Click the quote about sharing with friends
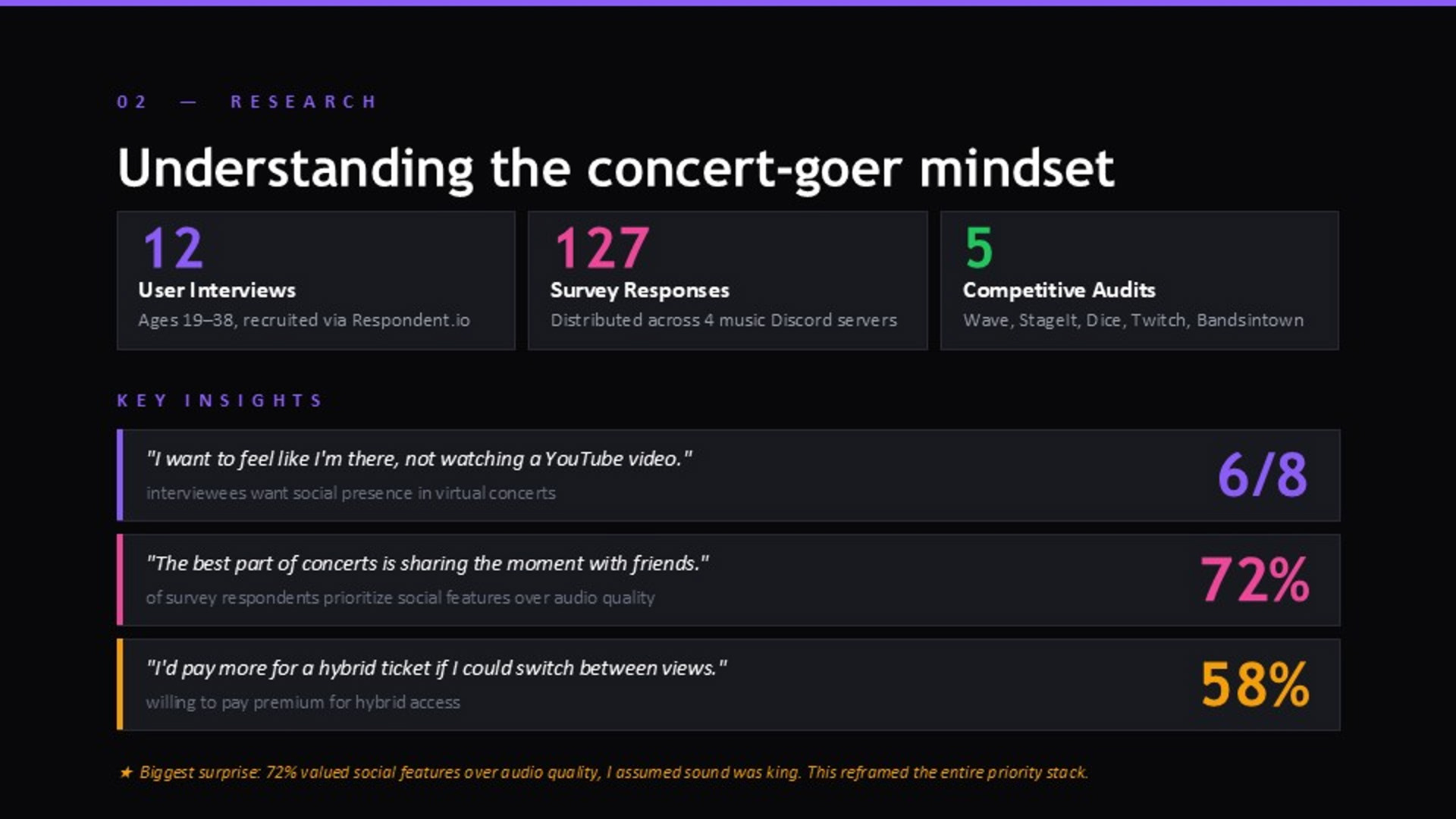Screen dimensions: 1456x819 coord(427,563)
